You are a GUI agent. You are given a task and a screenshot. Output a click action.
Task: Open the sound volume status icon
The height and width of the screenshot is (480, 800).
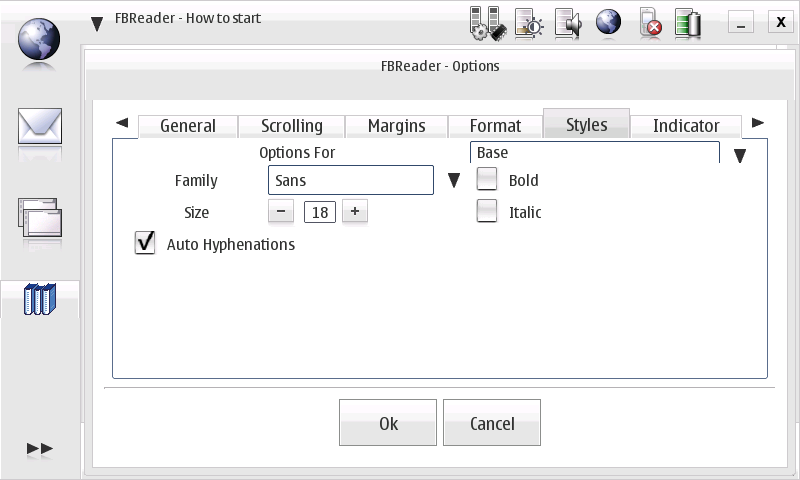tap(568, 23)
